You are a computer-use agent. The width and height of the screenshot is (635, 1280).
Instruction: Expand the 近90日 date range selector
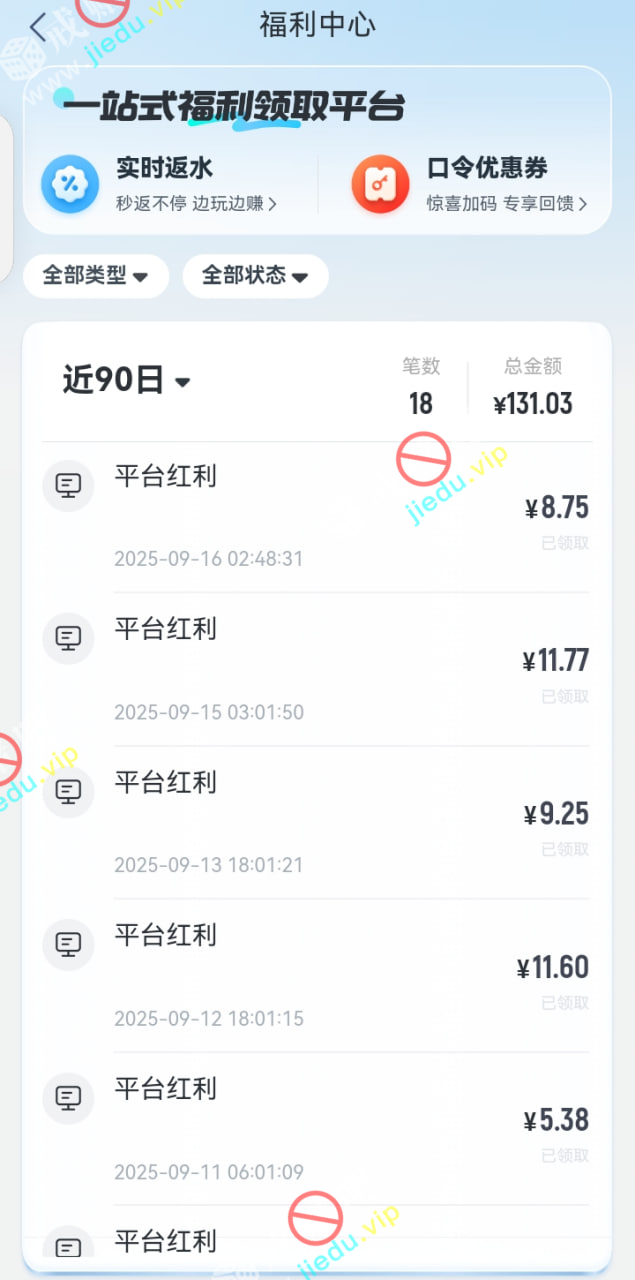[126, 381]
